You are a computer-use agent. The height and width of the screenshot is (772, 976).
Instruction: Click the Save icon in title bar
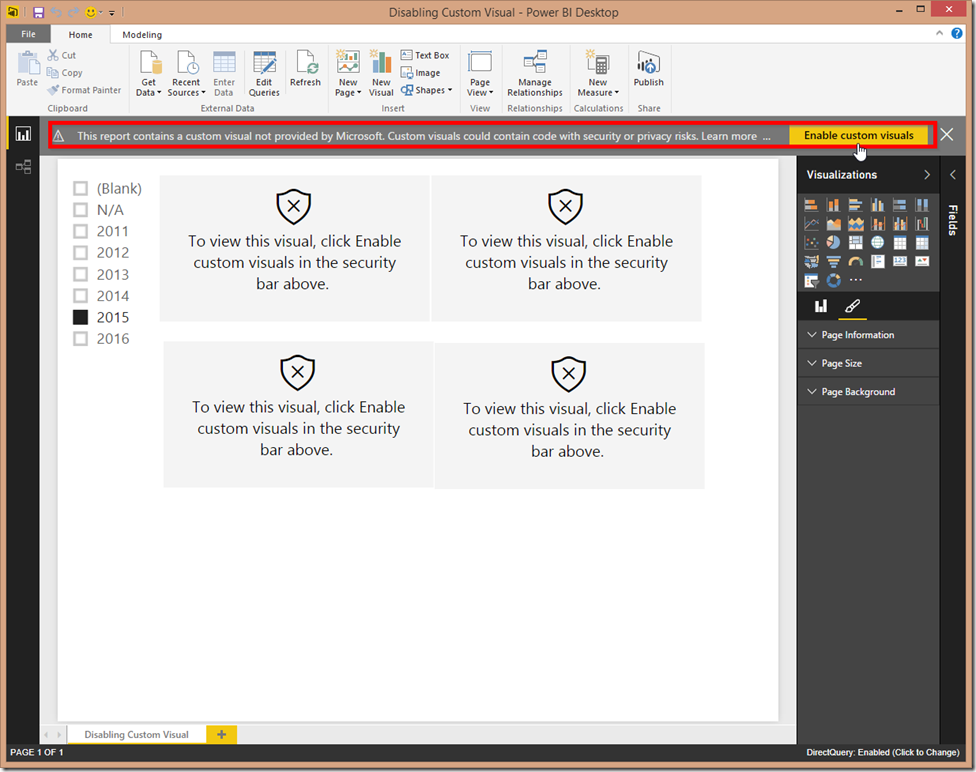[39, 12]
